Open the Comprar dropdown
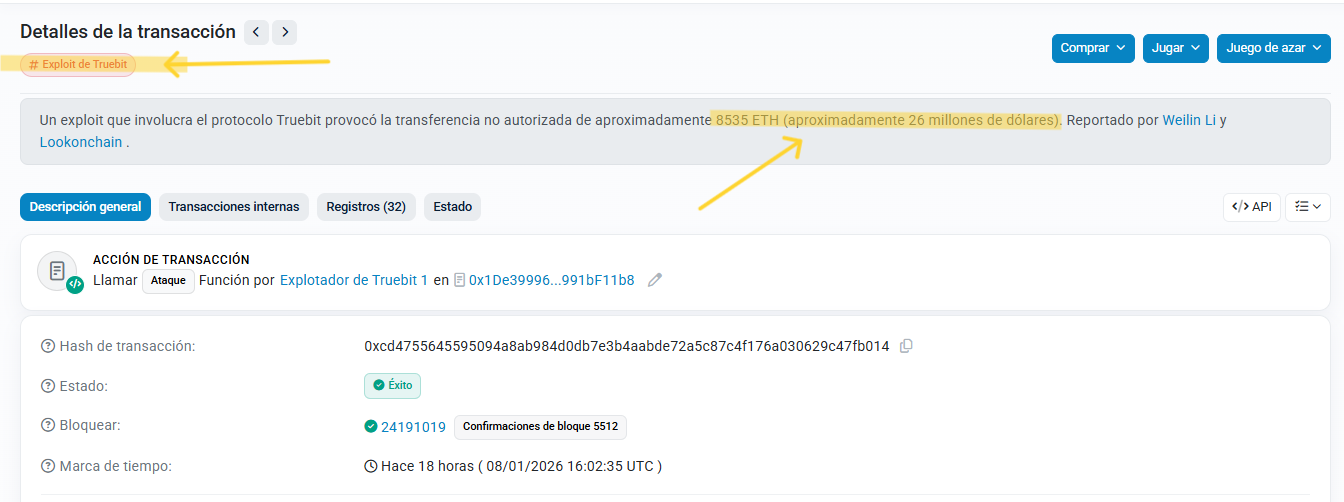This screenshot has height=502, width=1344. (1093, 48)
